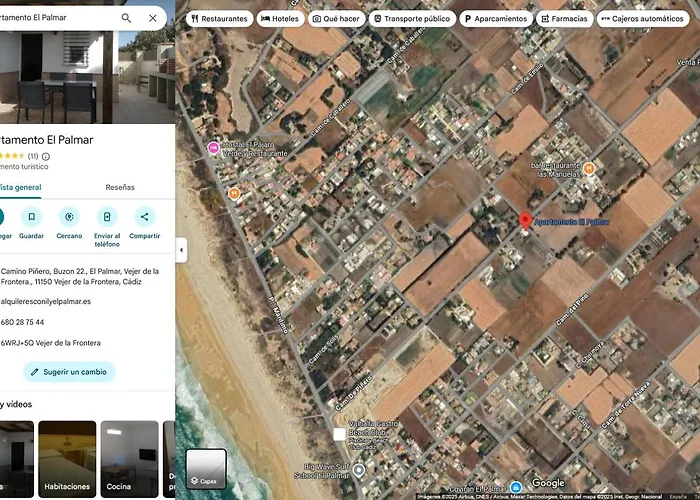Clear the search with the X icon
700x500 pixels.
pyautogui.click(x=153, y=18)
